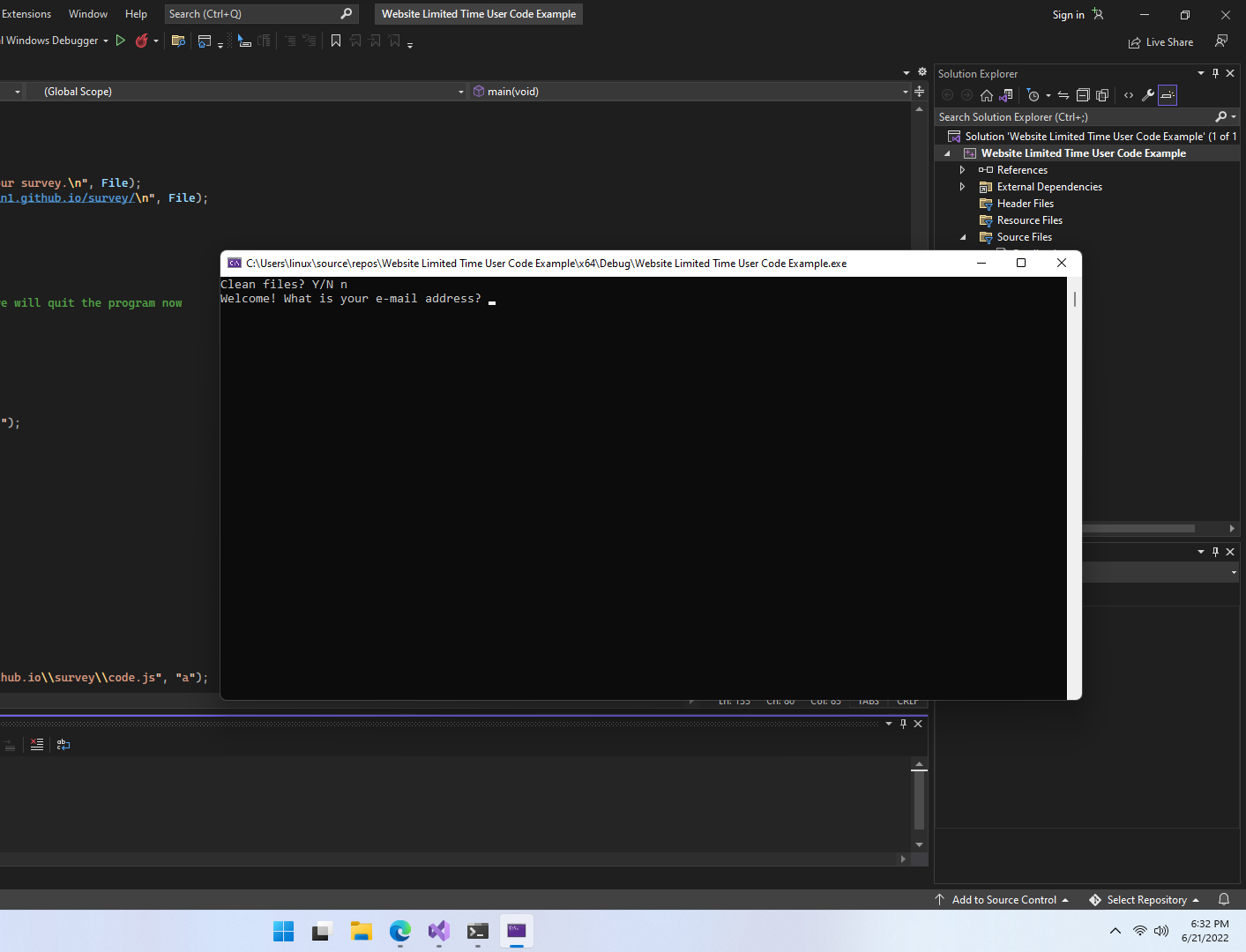
Task: Toggle Word Wrap in Output panel
Action: [x=63, y=744]
